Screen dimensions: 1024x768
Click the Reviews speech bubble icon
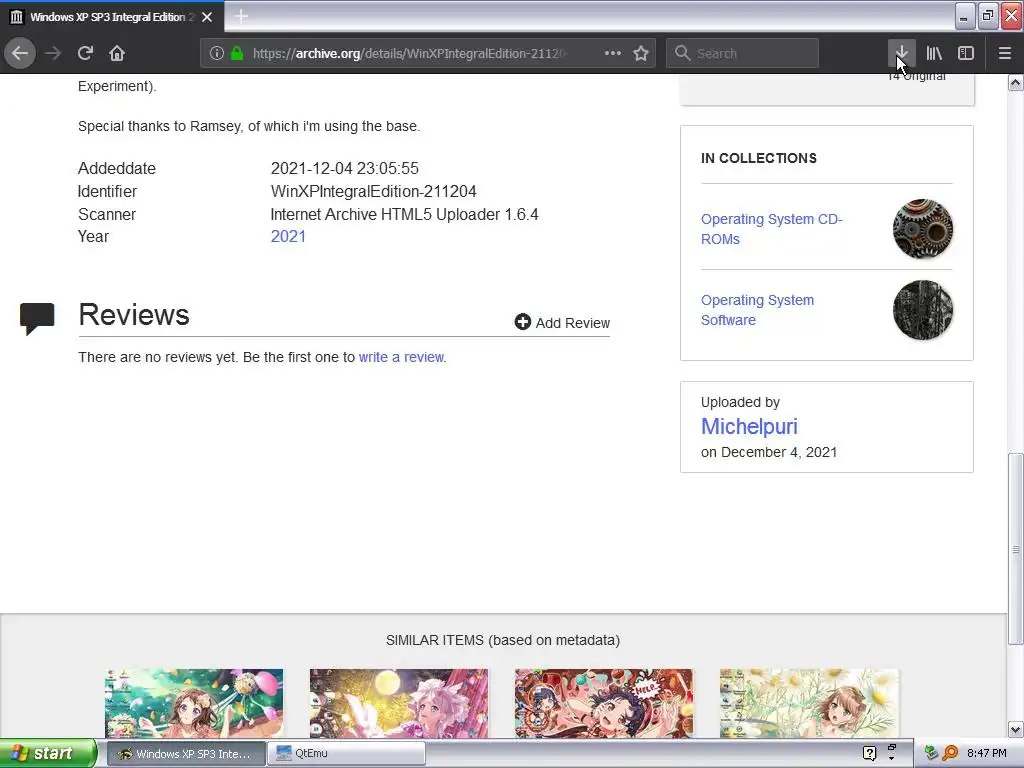[37, 318]
